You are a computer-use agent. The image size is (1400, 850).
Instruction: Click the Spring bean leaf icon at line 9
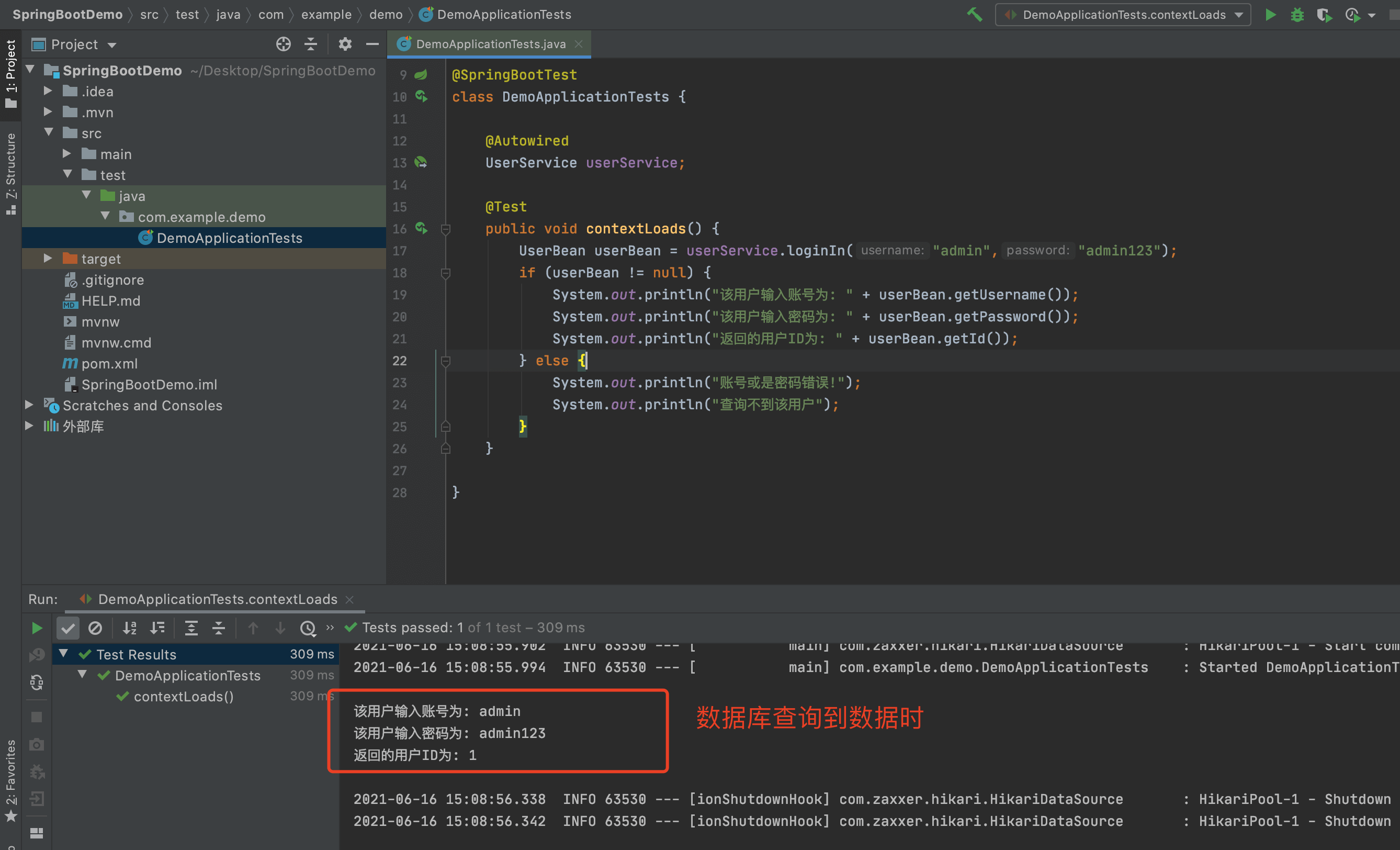tap(421, 74)
